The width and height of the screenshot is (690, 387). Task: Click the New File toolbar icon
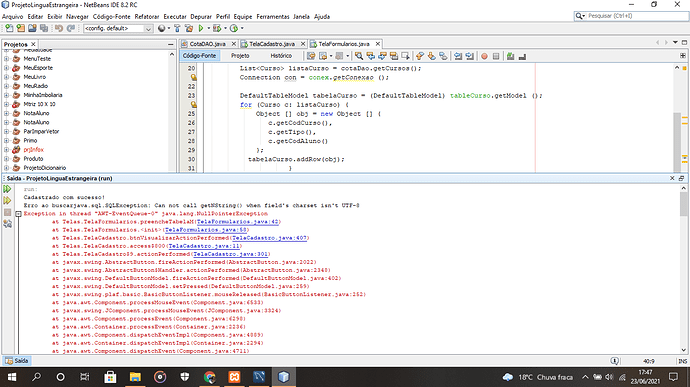tap(9, 28)
